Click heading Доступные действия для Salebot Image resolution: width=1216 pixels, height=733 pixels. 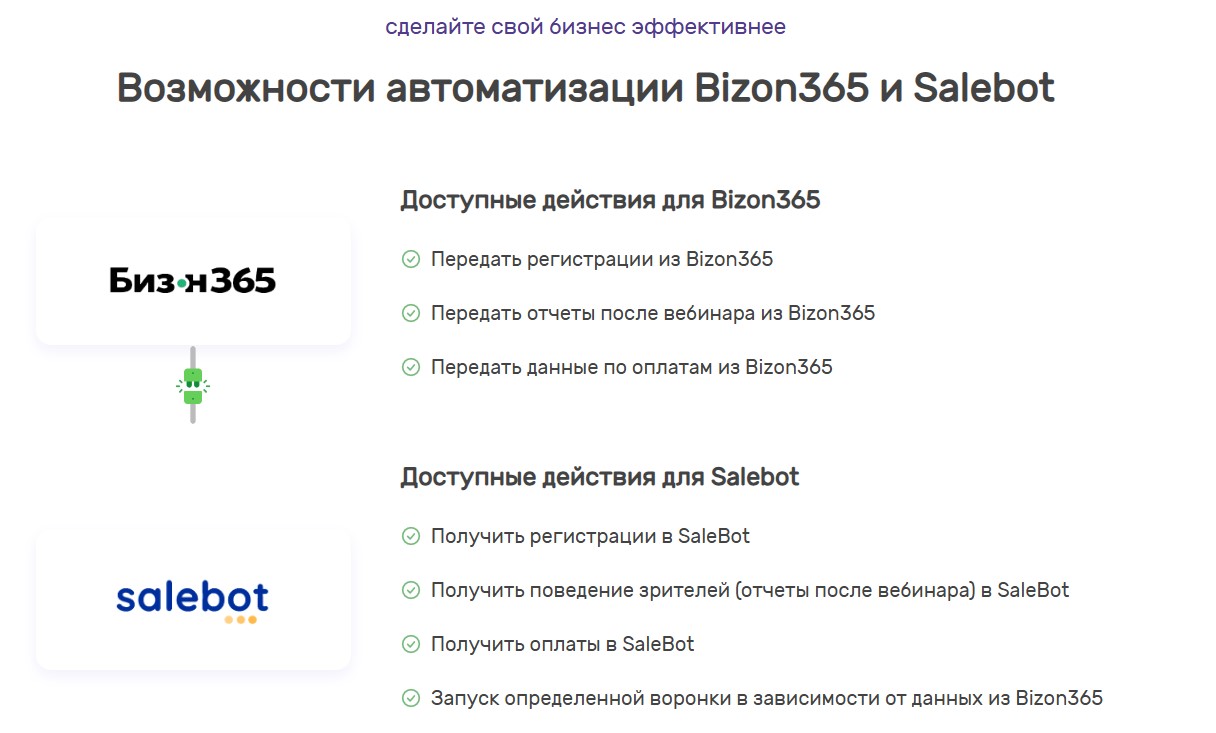click(600, 477)
